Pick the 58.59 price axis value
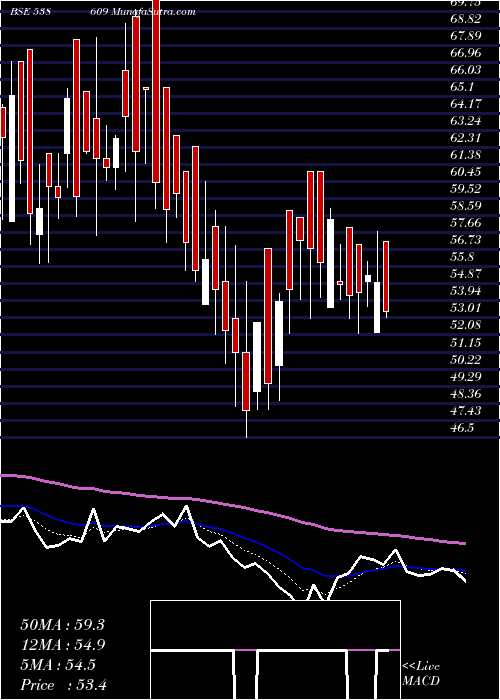Screen dimensions: 500x700 click(x=466, y=205)
